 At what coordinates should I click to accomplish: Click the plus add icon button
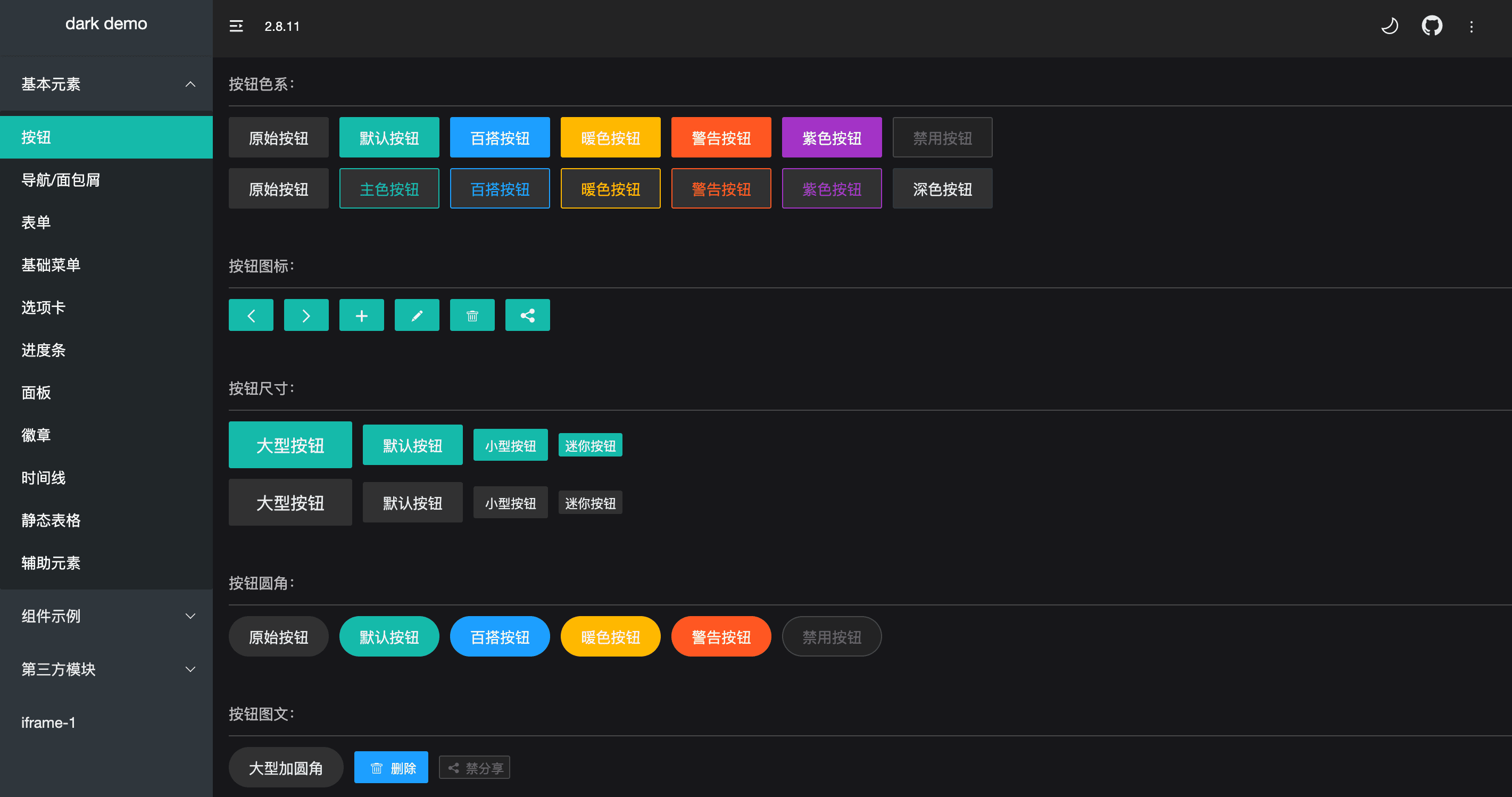pyautogui.click(x=361, y=315)
